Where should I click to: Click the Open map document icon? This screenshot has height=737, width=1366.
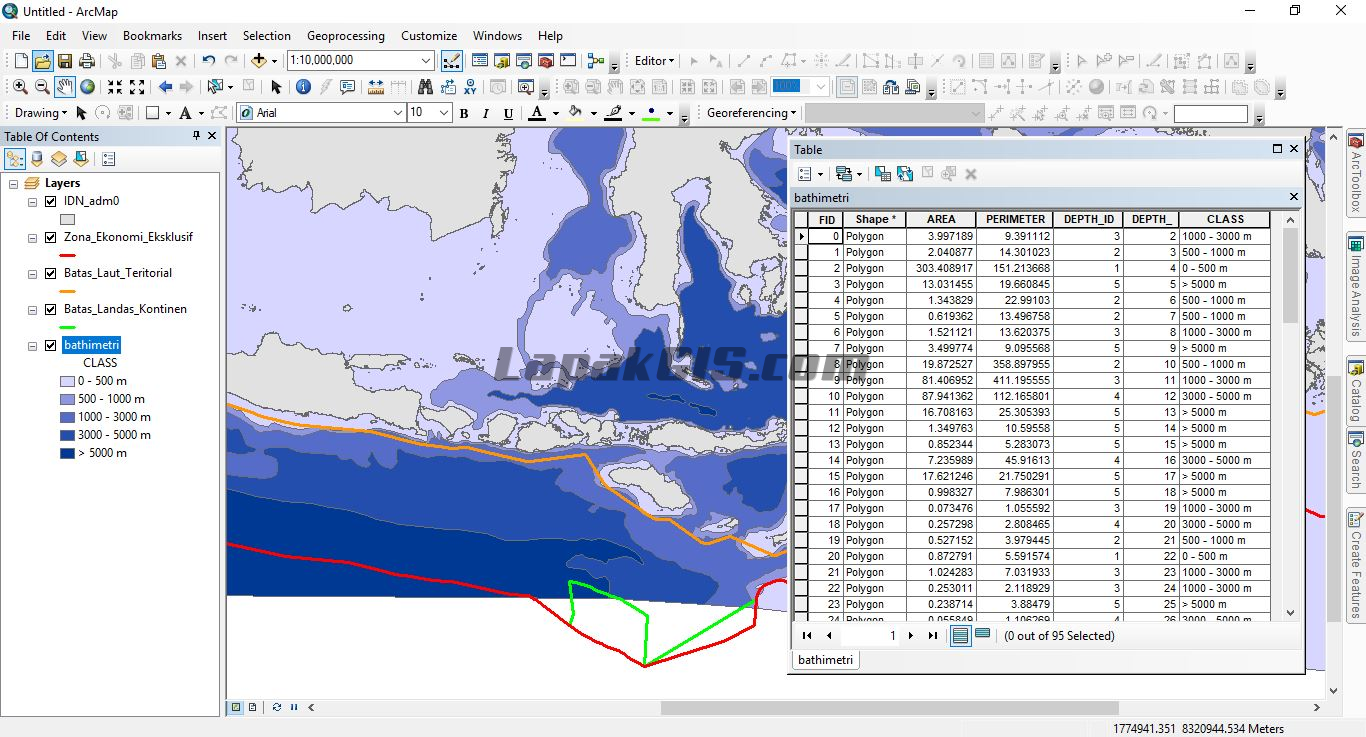tap(42, 61)
